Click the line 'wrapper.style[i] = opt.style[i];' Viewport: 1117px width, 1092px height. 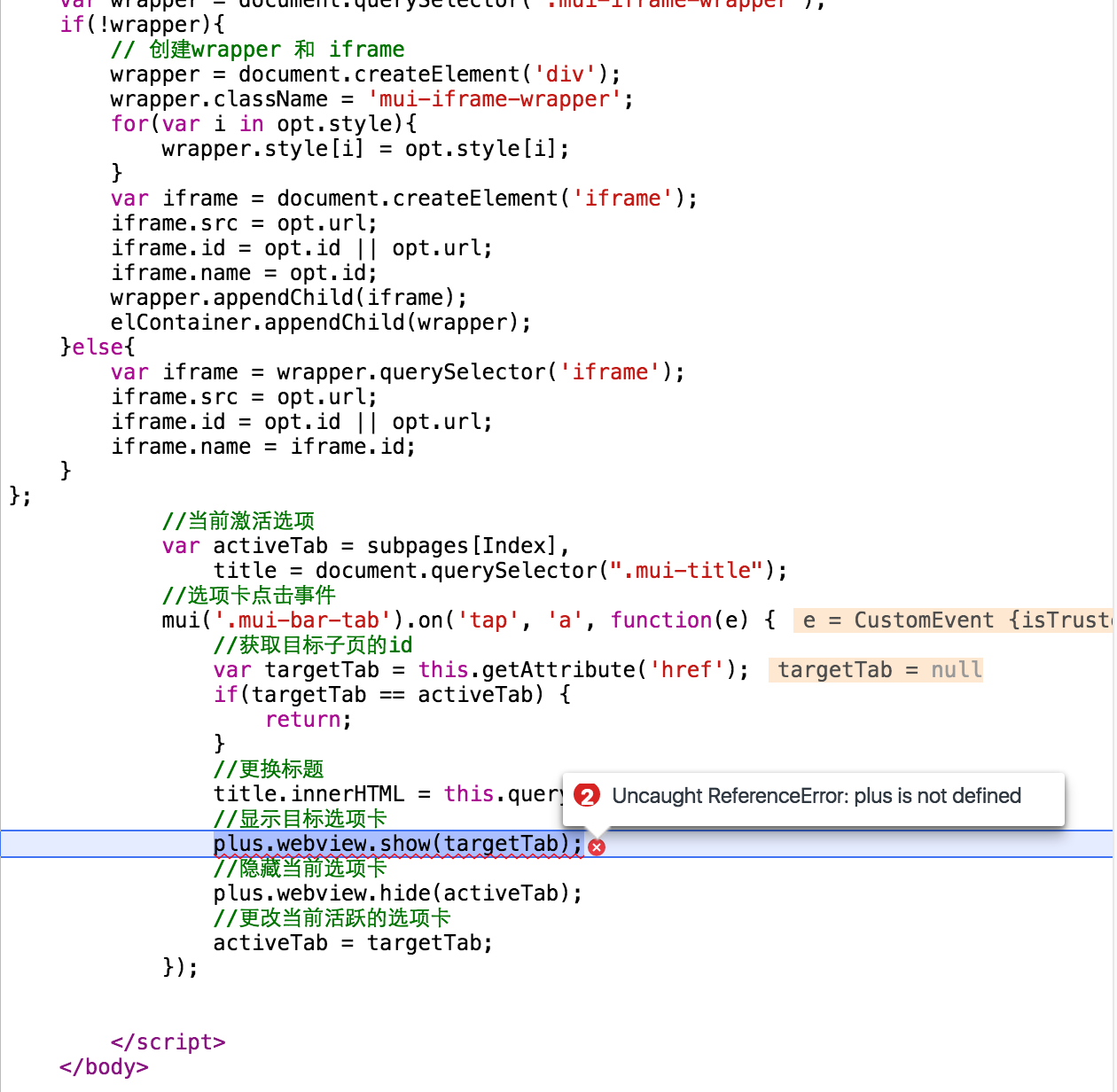(x=365, y=149)
